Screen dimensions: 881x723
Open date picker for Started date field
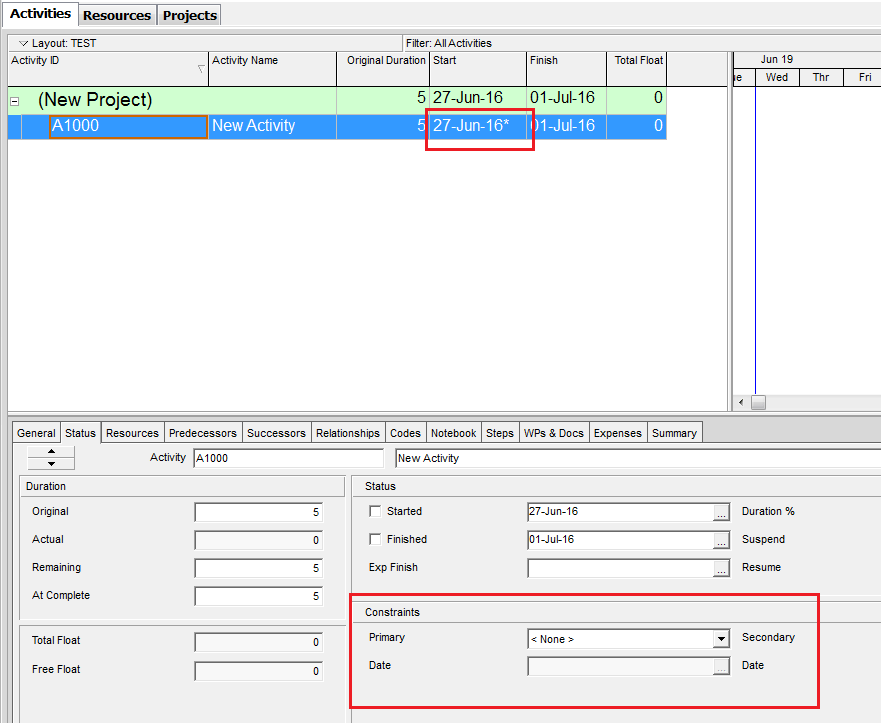(x=721, y=512)
